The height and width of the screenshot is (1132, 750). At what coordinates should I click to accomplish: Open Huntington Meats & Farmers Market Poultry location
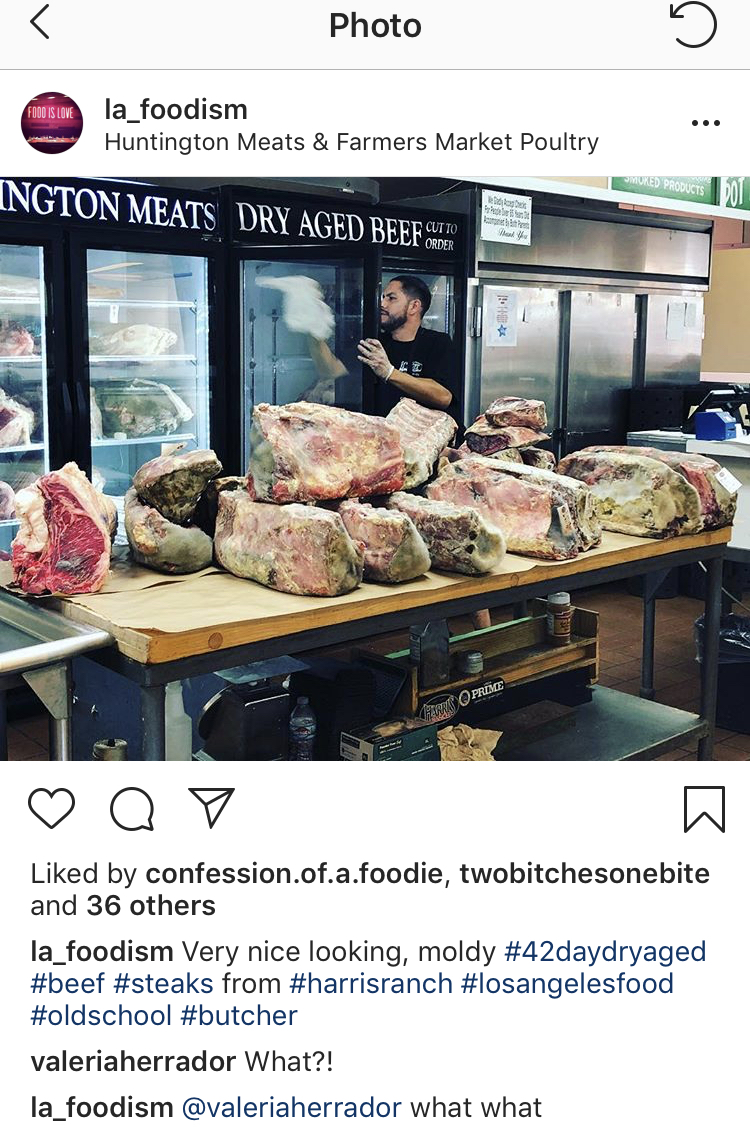point(352,142)
